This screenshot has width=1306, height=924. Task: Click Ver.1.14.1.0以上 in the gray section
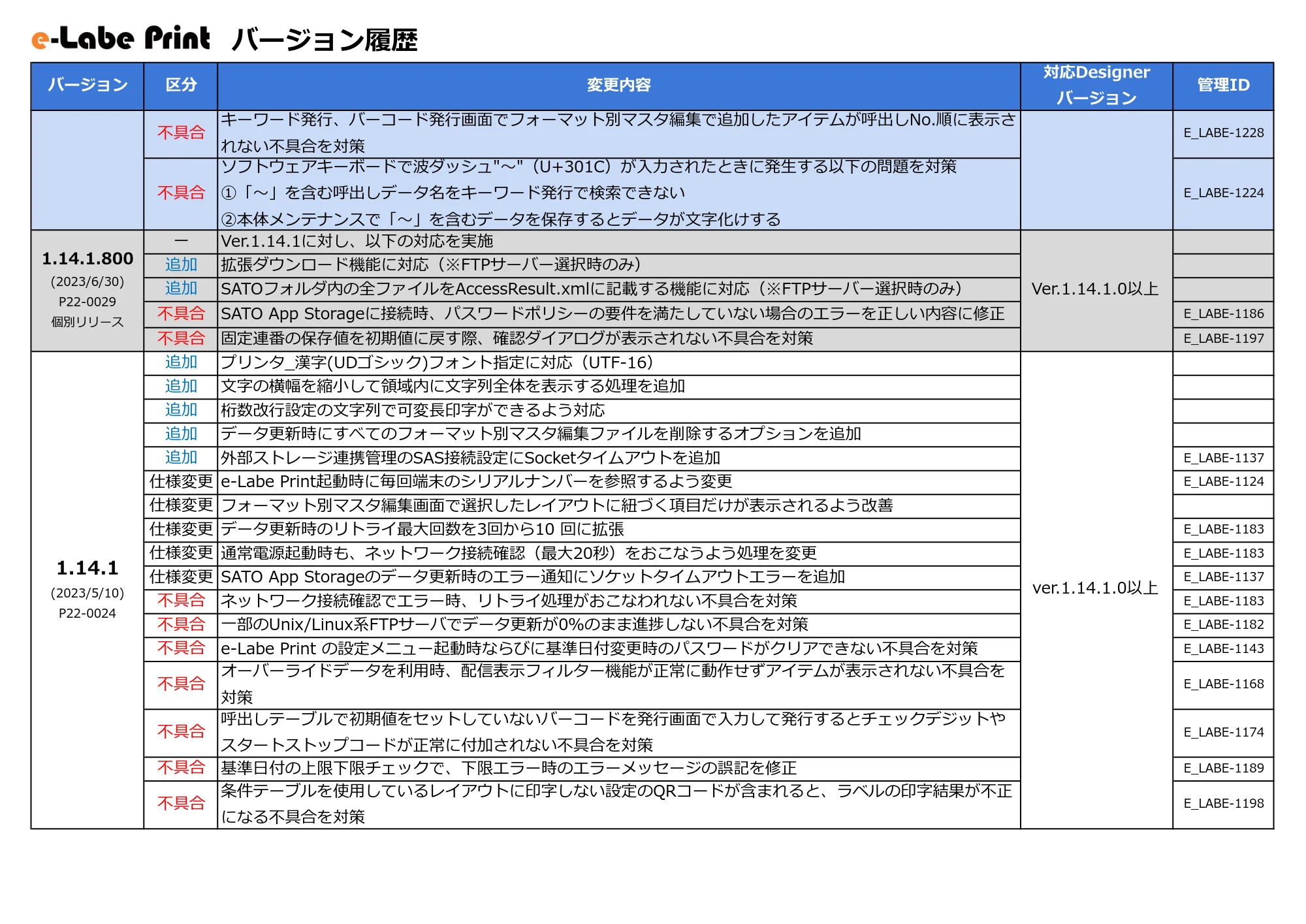pos(1095,289)
